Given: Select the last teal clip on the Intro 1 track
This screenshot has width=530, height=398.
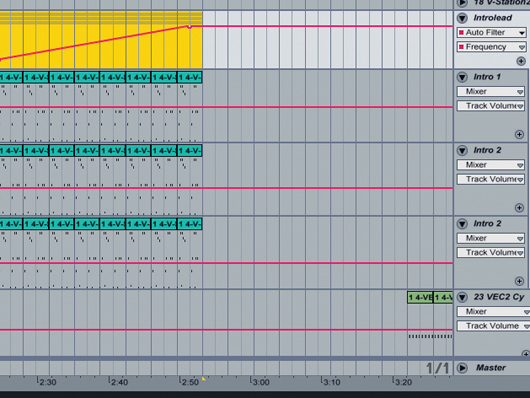Looking at the screenshot, I should tap(190, 77).
